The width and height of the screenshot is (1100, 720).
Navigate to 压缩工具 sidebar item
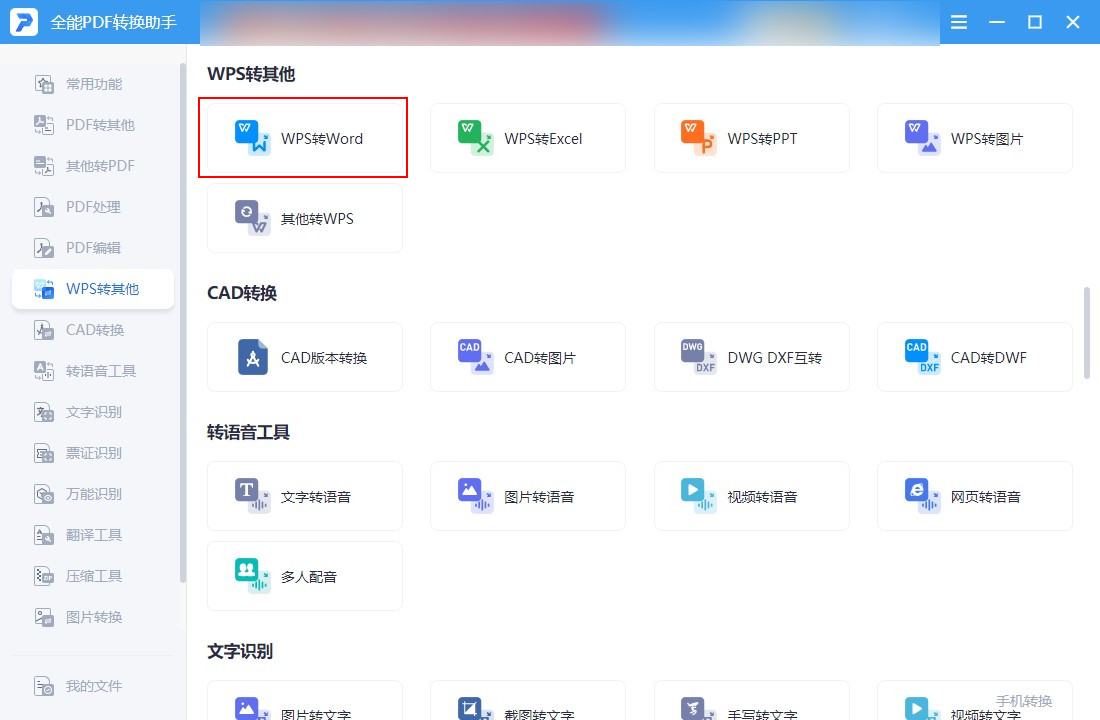(x=93, y=576)
